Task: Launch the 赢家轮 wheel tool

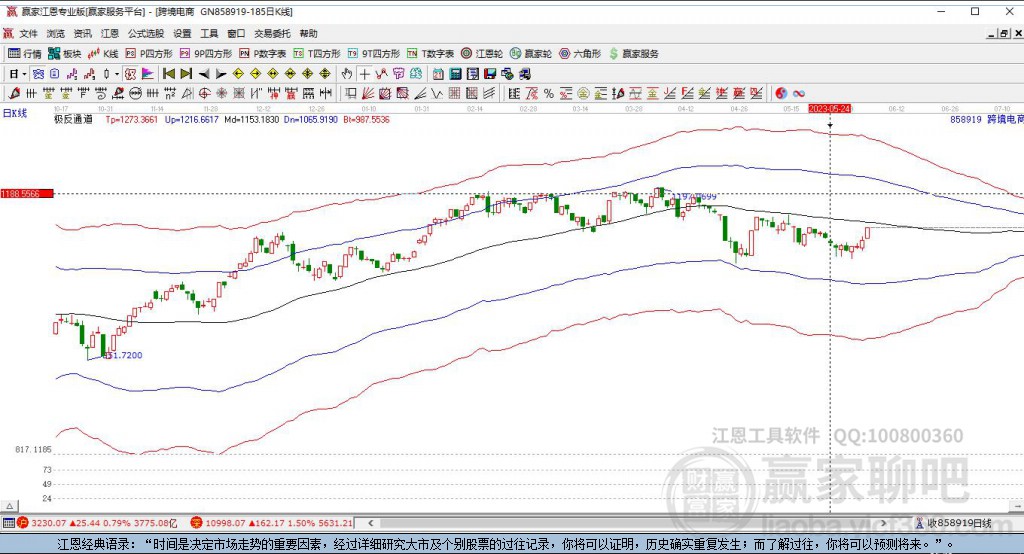Action: (531, 54)
